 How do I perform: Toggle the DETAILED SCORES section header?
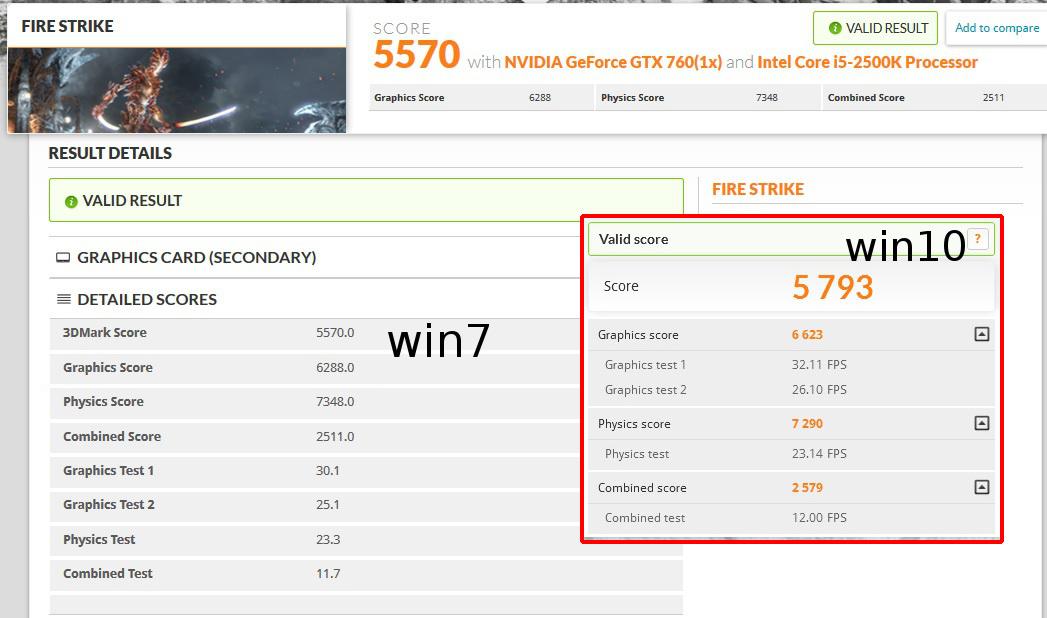coord(147,300)
